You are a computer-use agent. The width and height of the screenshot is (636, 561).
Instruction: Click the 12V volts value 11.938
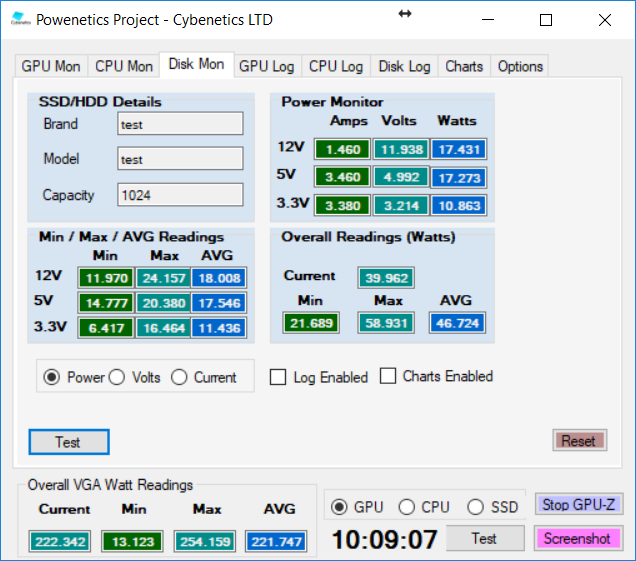click(x=401, y=149)
